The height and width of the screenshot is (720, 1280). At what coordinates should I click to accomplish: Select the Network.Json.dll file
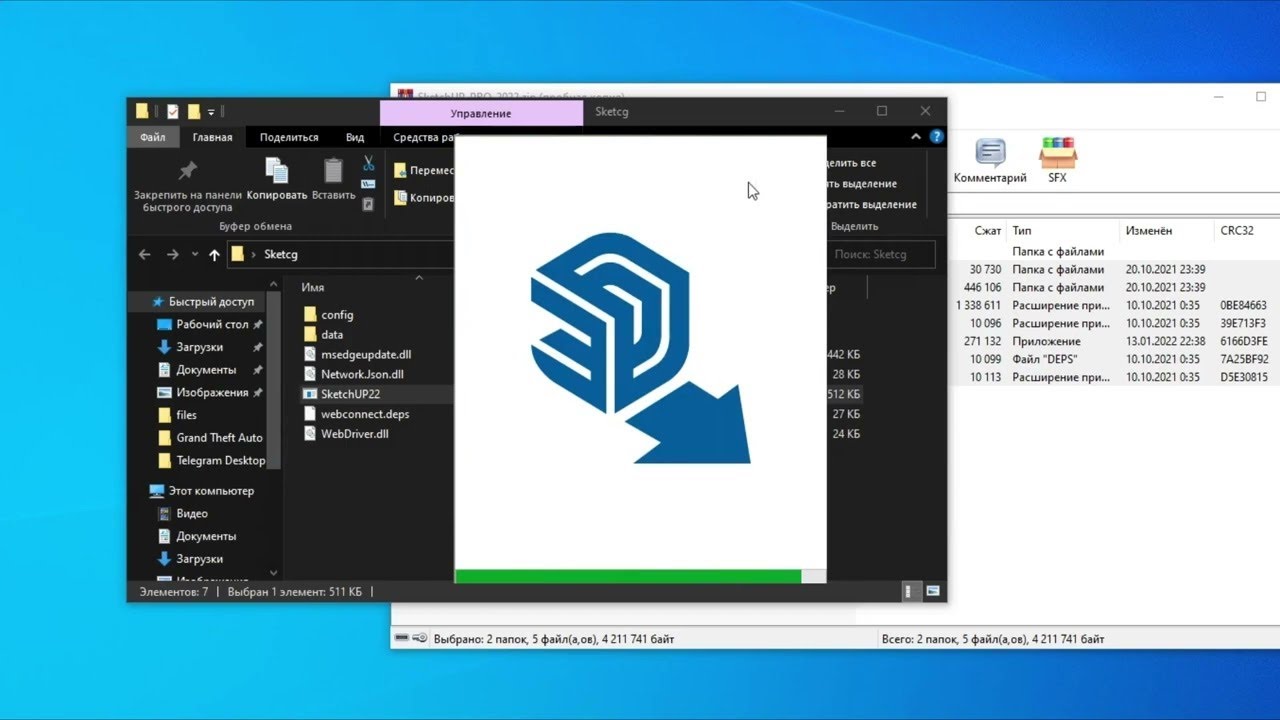pyautogui.click(x=362, y=374)
